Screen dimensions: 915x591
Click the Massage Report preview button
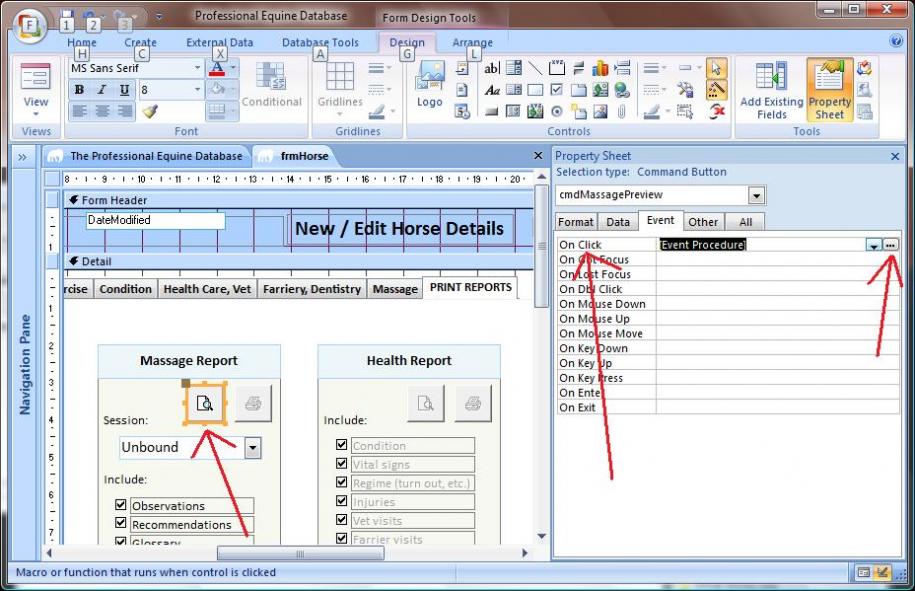pos(205,403)
